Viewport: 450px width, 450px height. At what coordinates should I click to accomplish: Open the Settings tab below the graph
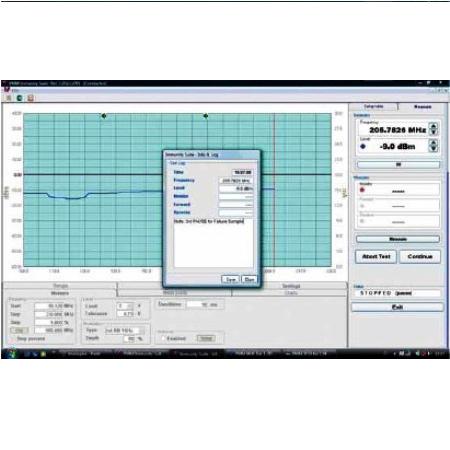click(x=291, y=286)
